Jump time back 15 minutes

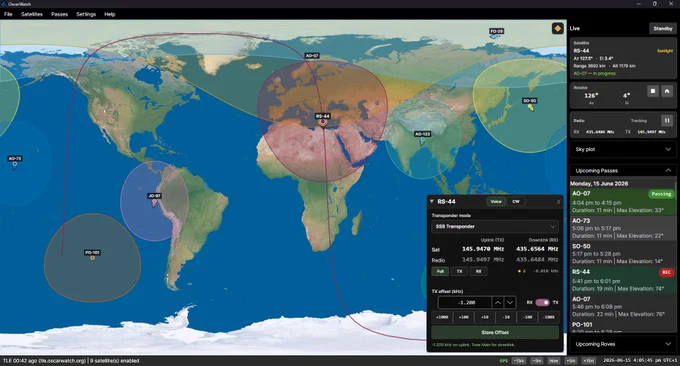[519, 361]
